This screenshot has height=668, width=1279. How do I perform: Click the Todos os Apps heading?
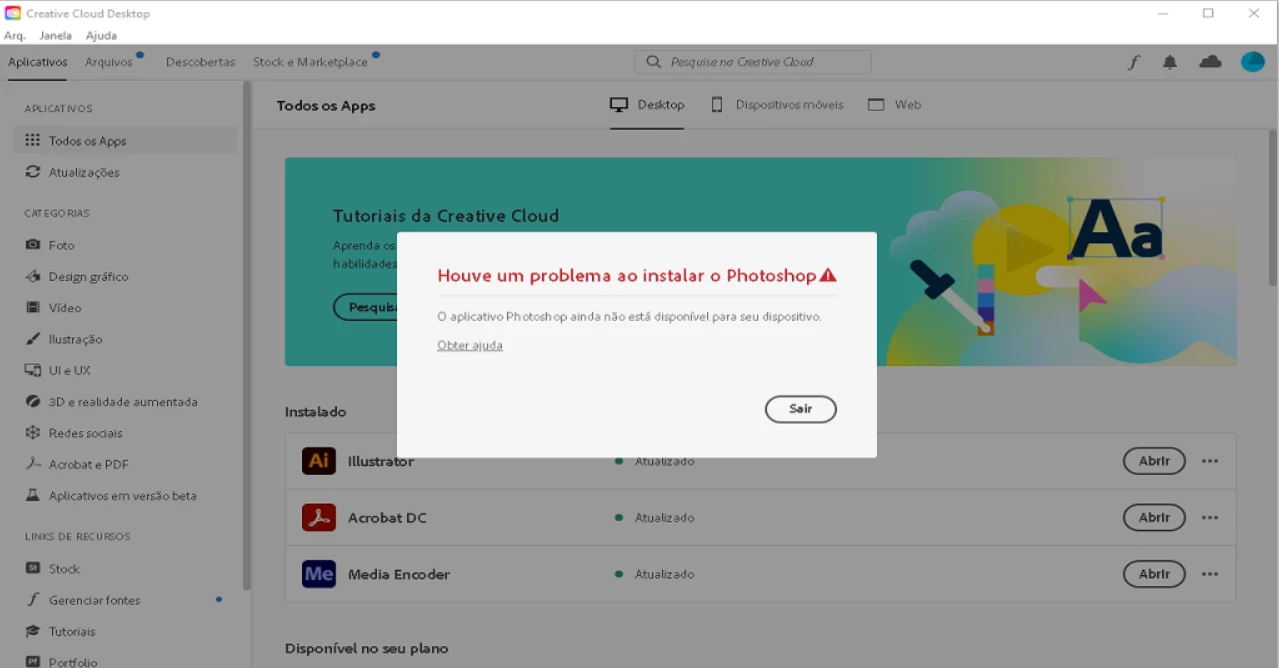click(326, 106)
